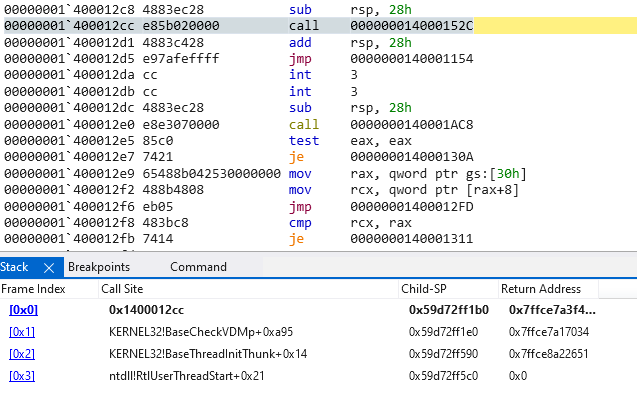The height and width of the screenshot is (408, 637).
Task: Close the Stack tab
Action: (49, 268)
